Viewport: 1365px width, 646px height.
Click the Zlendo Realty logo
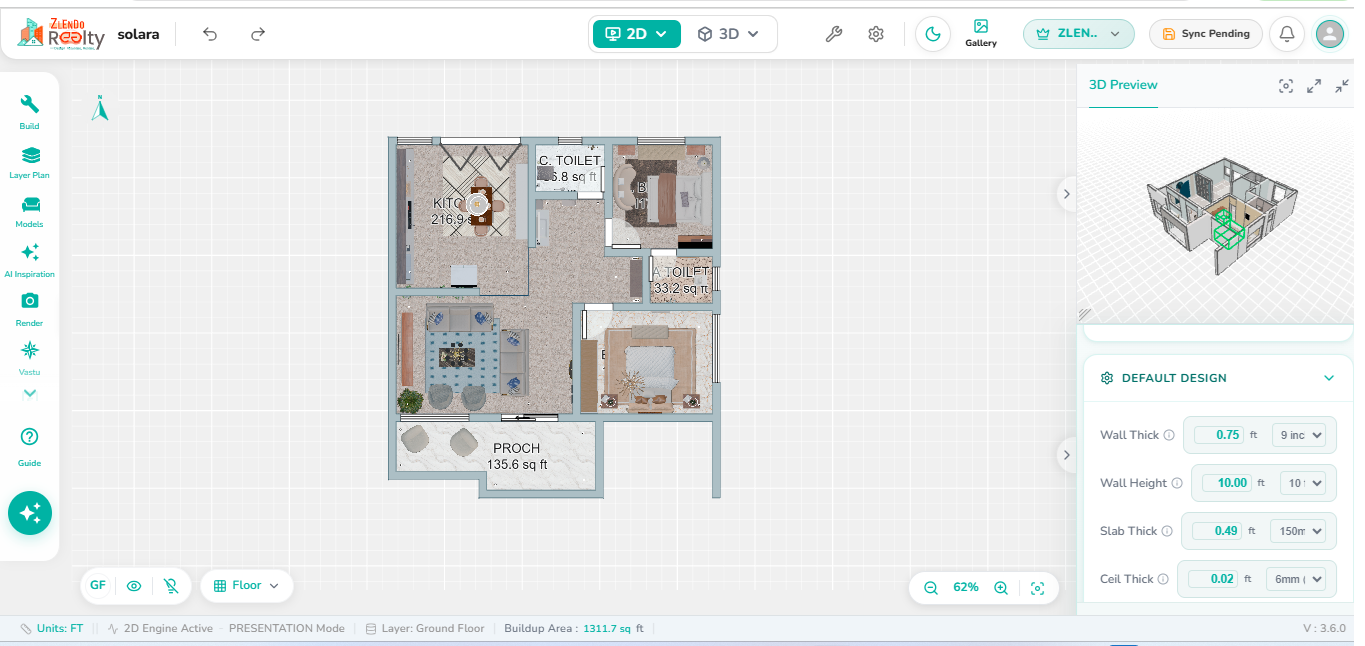tap(61, 33)
